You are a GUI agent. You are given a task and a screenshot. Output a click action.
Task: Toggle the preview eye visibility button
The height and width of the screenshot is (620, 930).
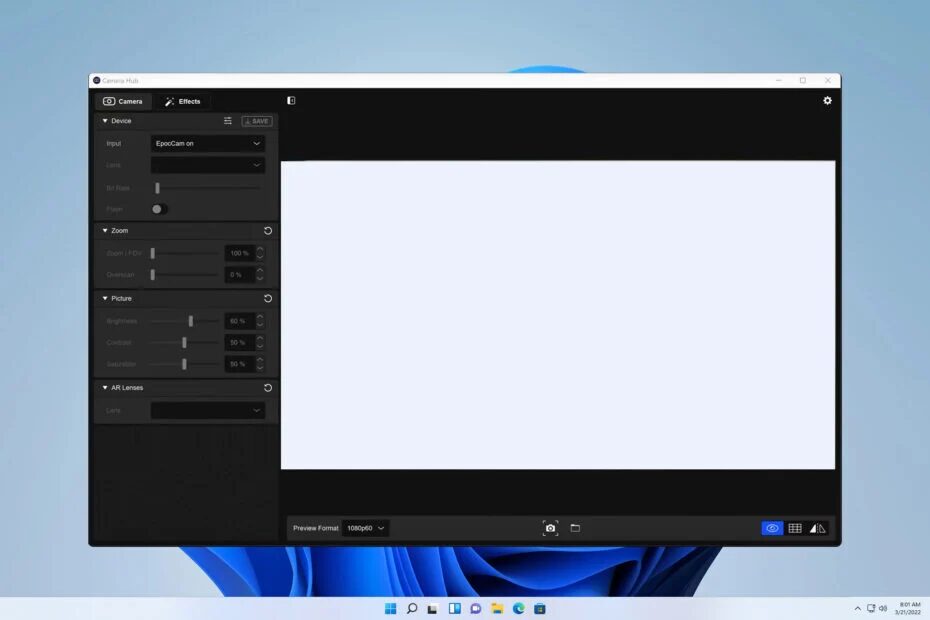771,528
